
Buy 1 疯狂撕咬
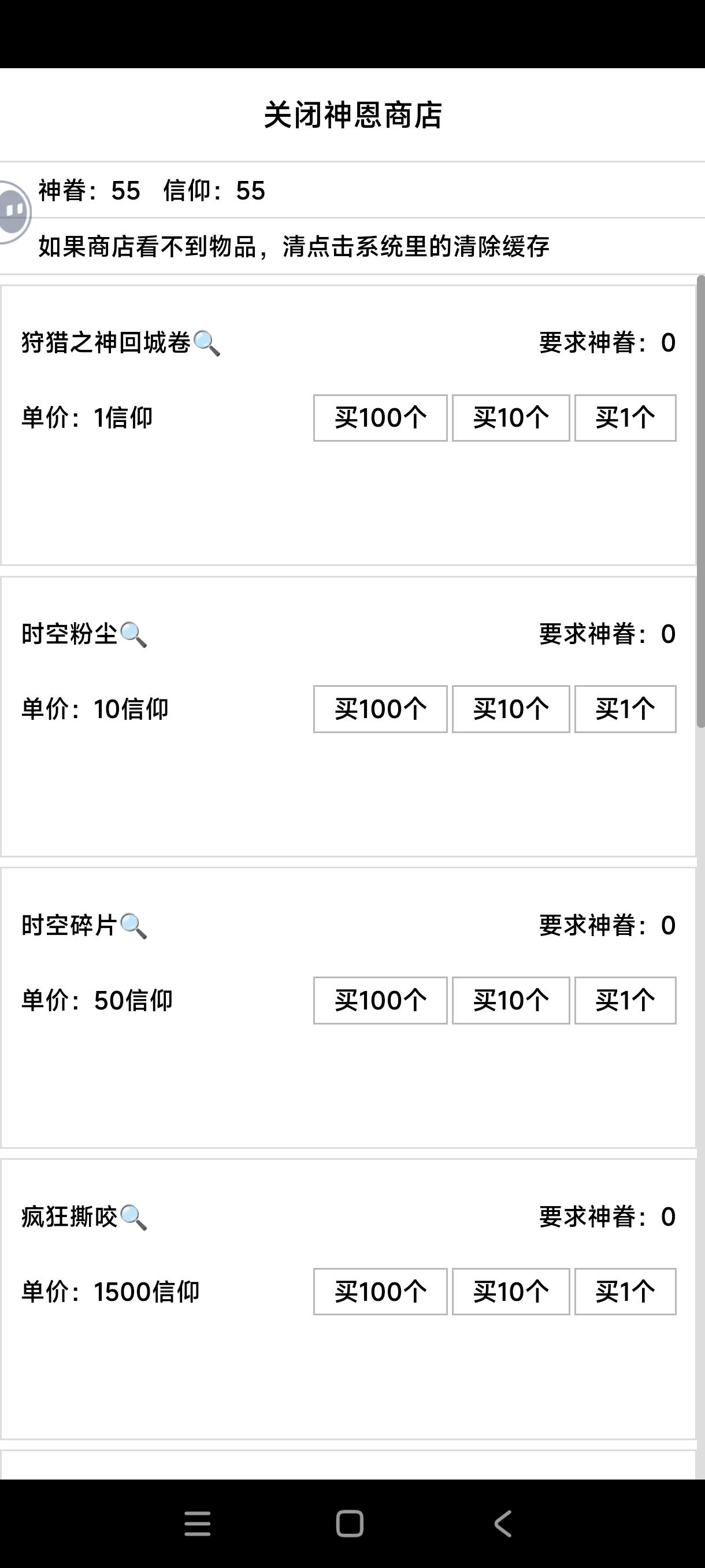click(625, 1292)
